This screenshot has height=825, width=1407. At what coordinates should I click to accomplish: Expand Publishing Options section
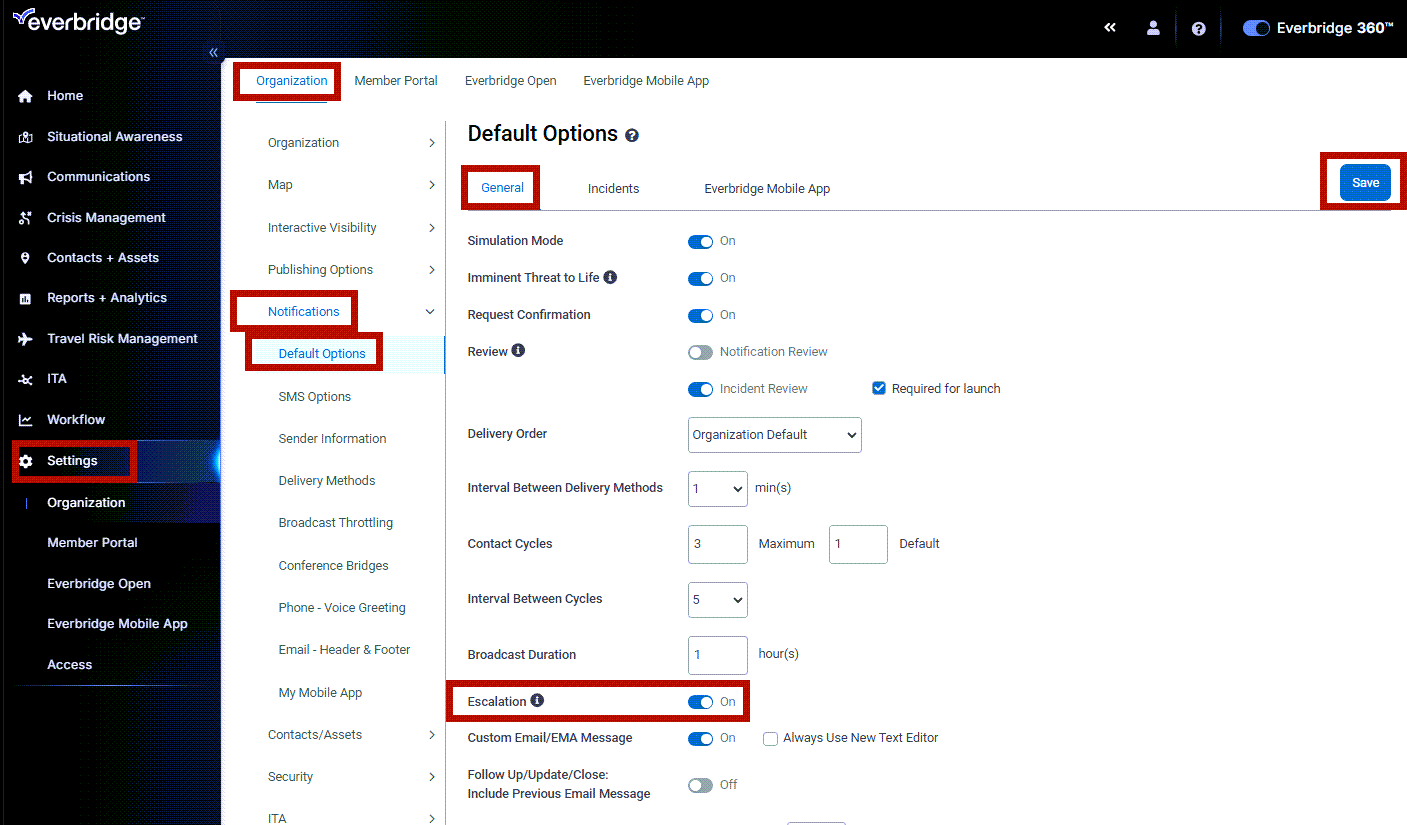tap(432, 270)
